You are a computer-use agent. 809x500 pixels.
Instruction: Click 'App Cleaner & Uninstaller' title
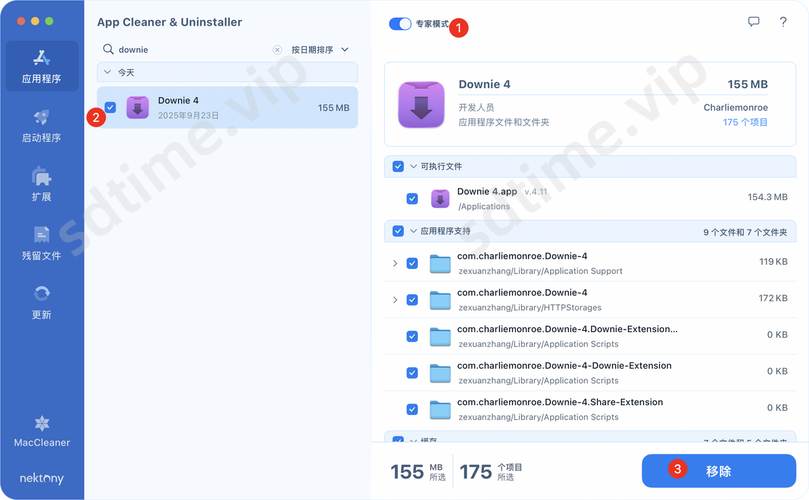point(169,22)
